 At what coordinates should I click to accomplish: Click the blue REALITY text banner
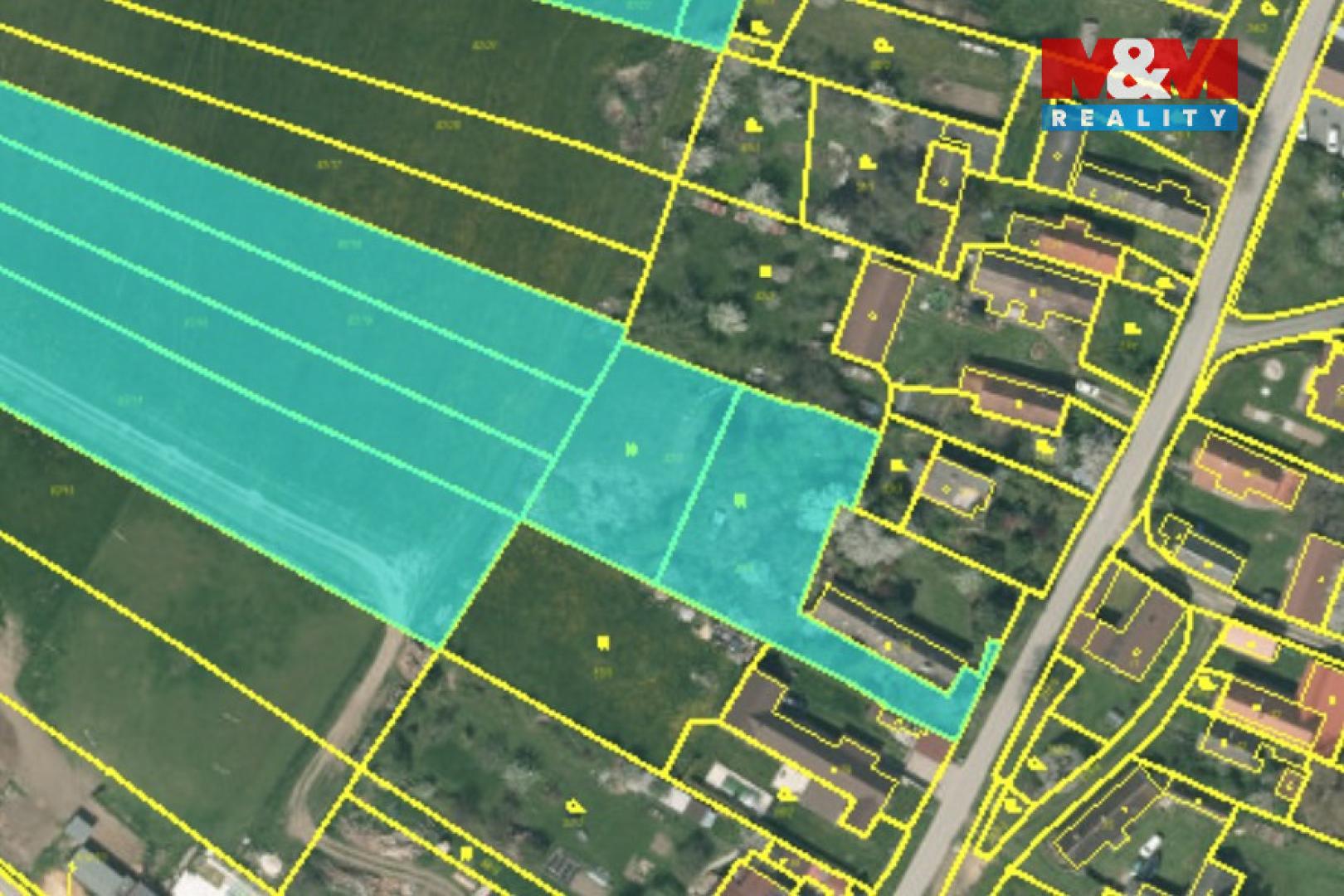(1138, 118)
